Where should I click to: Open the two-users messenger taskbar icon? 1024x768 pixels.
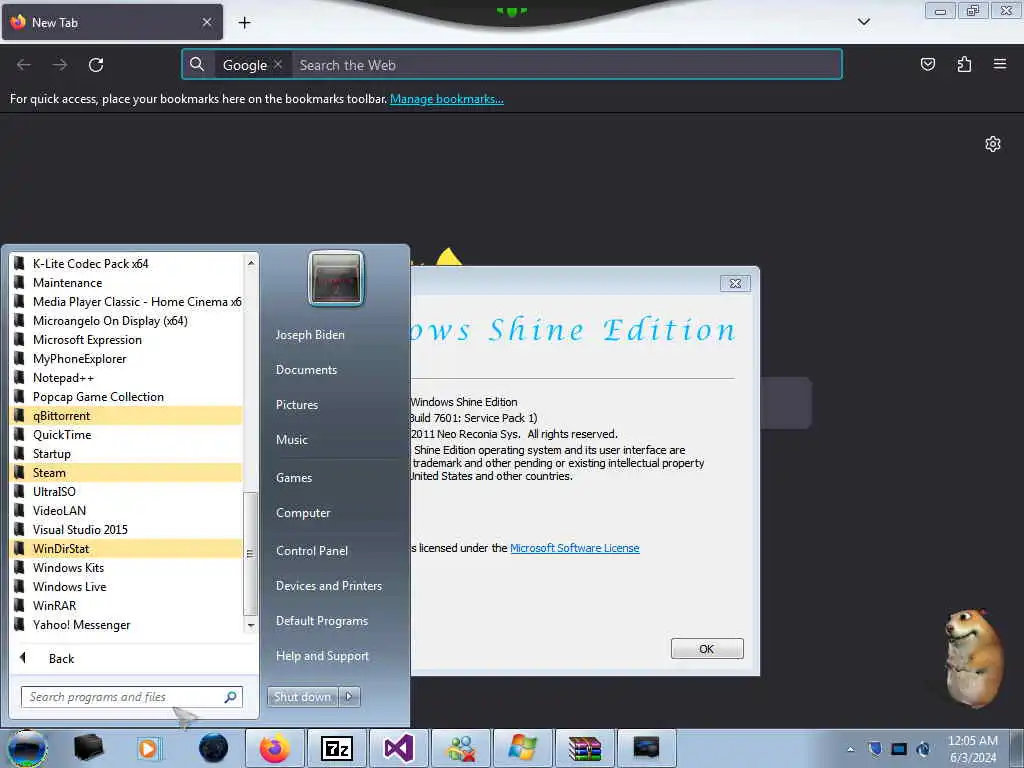click(460, 748)
